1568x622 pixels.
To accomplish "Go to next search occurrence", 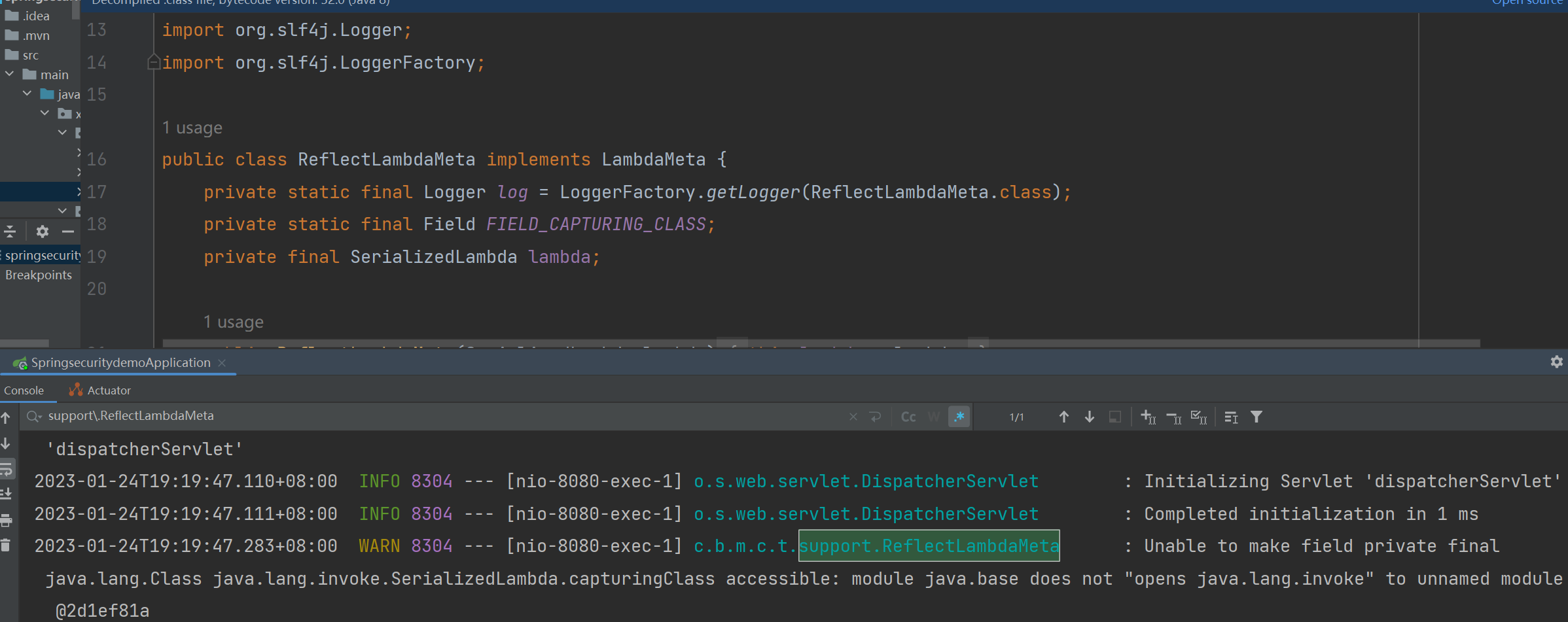I will (1090, 417).
